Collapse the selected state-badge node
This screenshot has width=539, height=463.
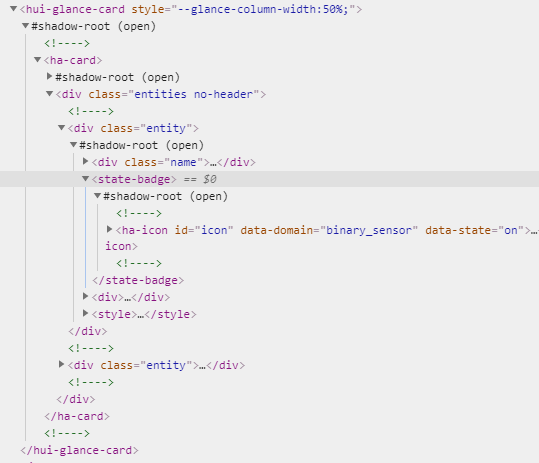pyautogui.click(x=86, y=178)
